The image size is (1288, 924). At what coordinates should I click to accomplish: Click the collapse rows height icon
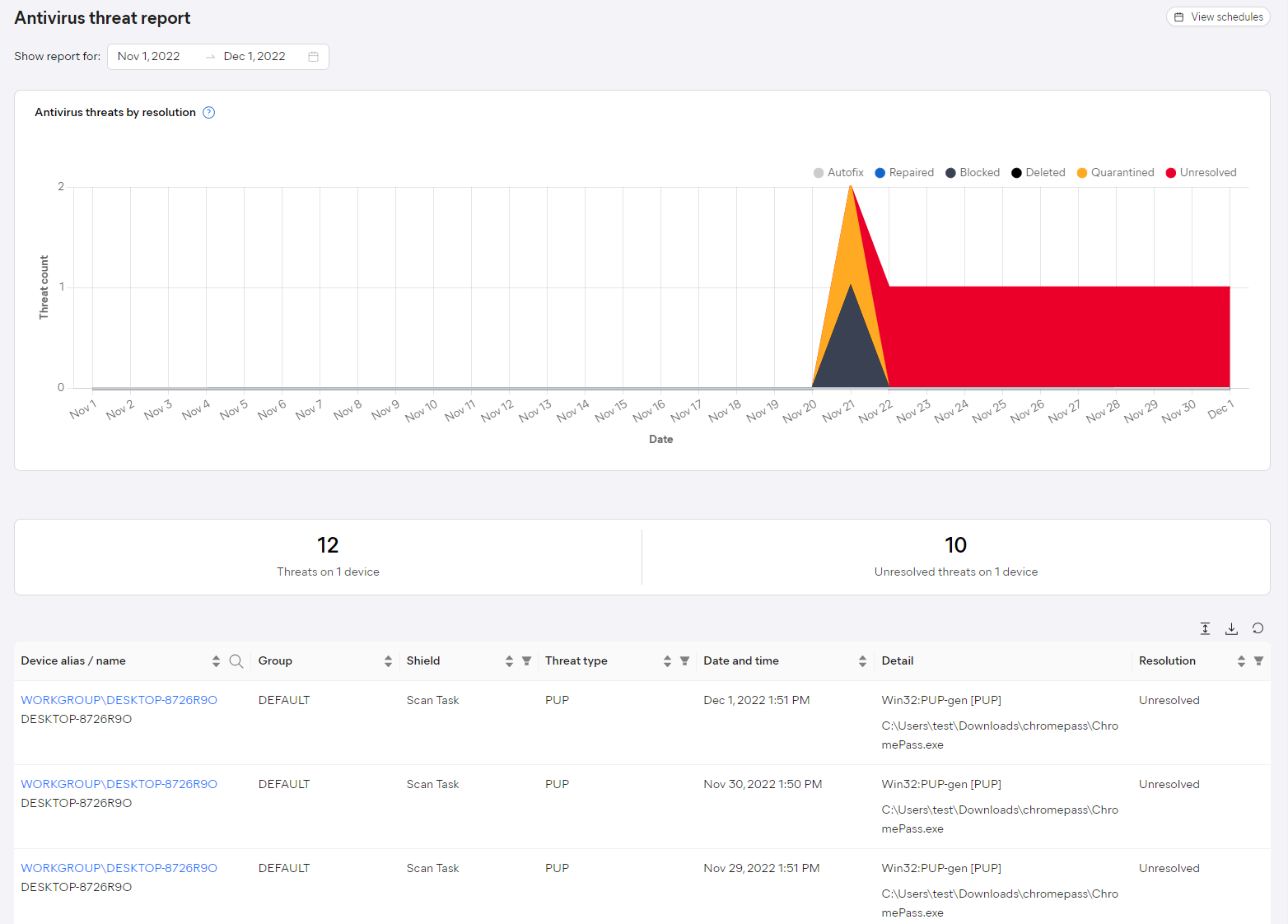tap(1205, 628)
